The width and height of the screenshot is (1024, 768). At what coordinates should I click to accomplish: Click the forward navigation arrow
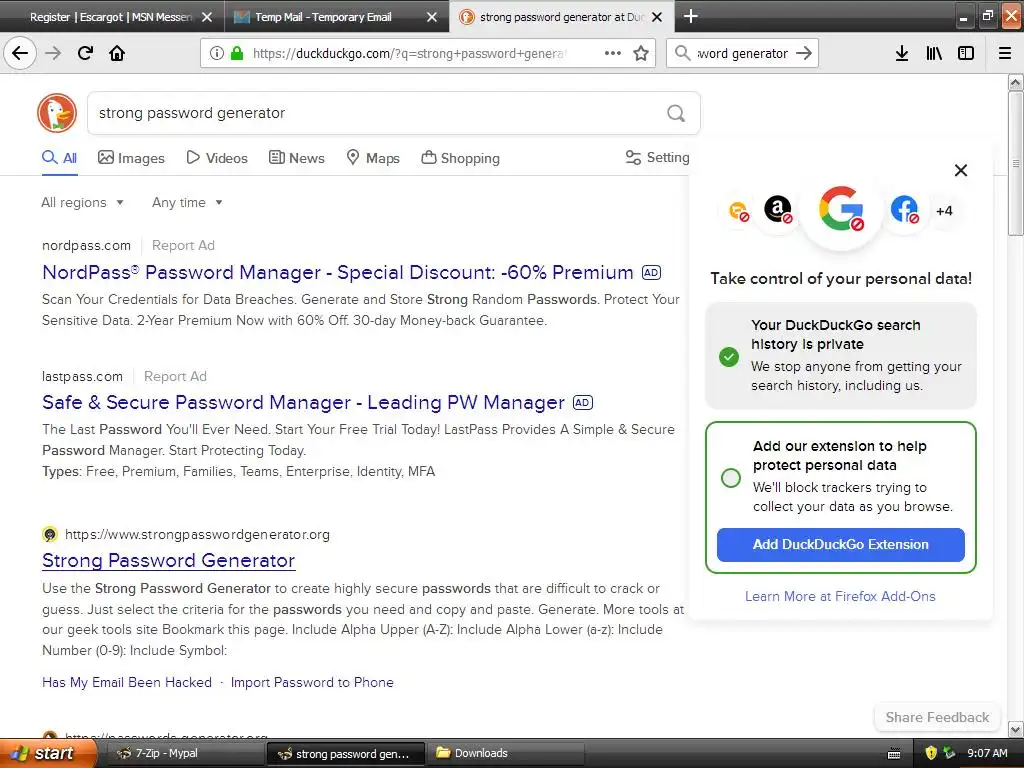53,53
